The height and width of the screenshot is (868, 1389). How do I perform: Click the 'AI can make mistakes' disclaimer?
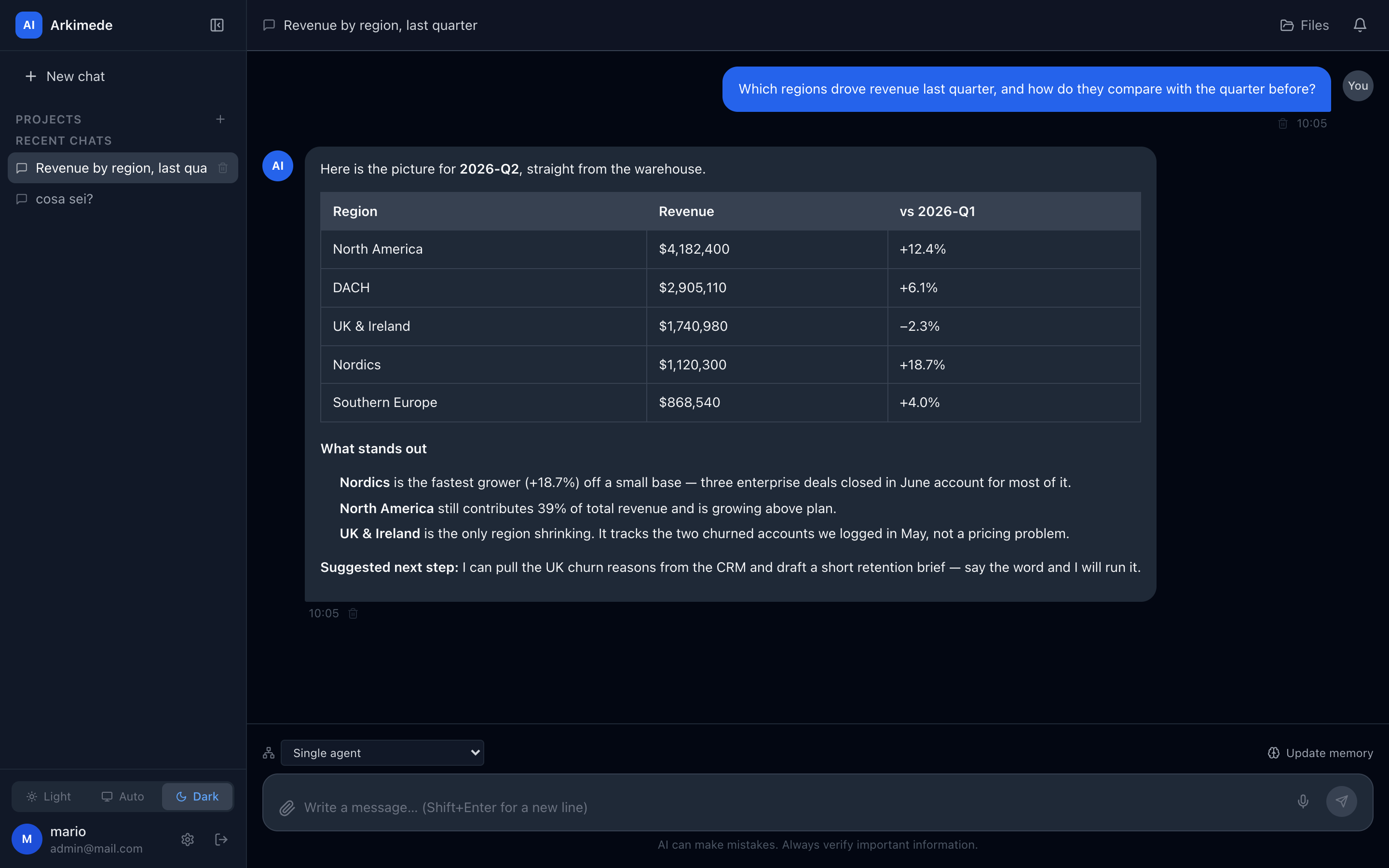(x=817, y=844)
